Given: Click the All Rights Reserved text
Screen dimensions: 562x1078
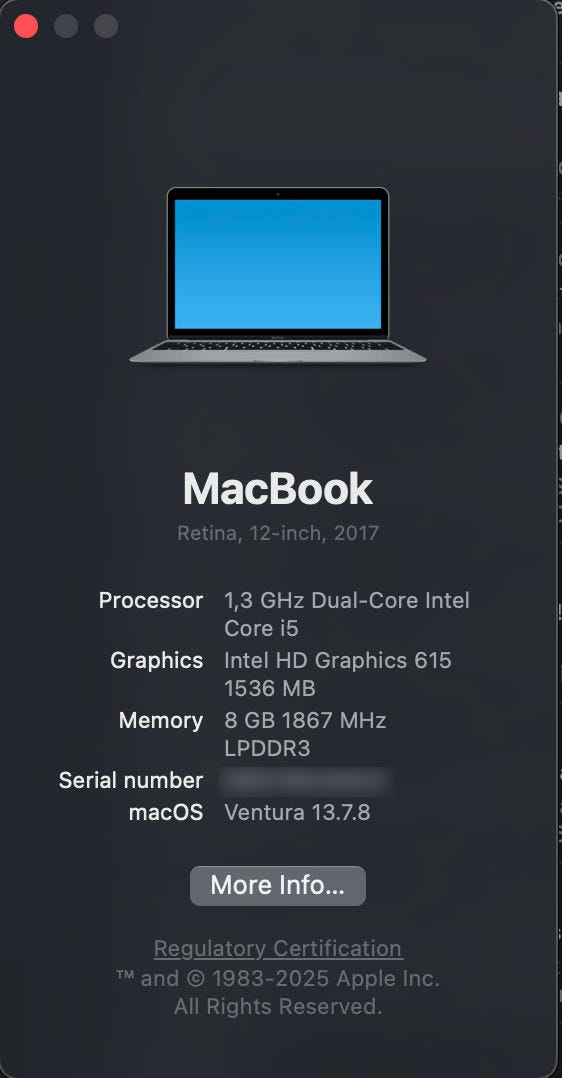Looking at the screenshot, I should click(x=278, y=1007).
